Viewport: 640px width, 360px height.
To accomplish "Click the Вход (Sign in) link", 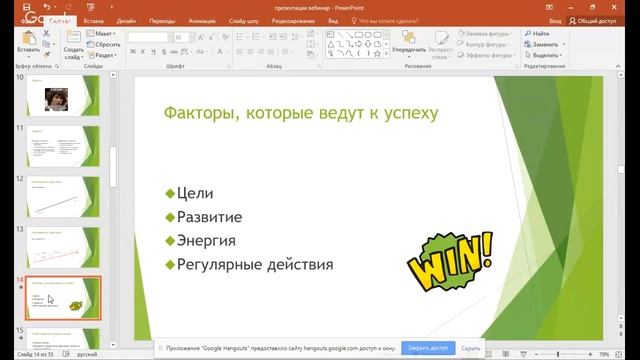I will click(x=555, y=21).
